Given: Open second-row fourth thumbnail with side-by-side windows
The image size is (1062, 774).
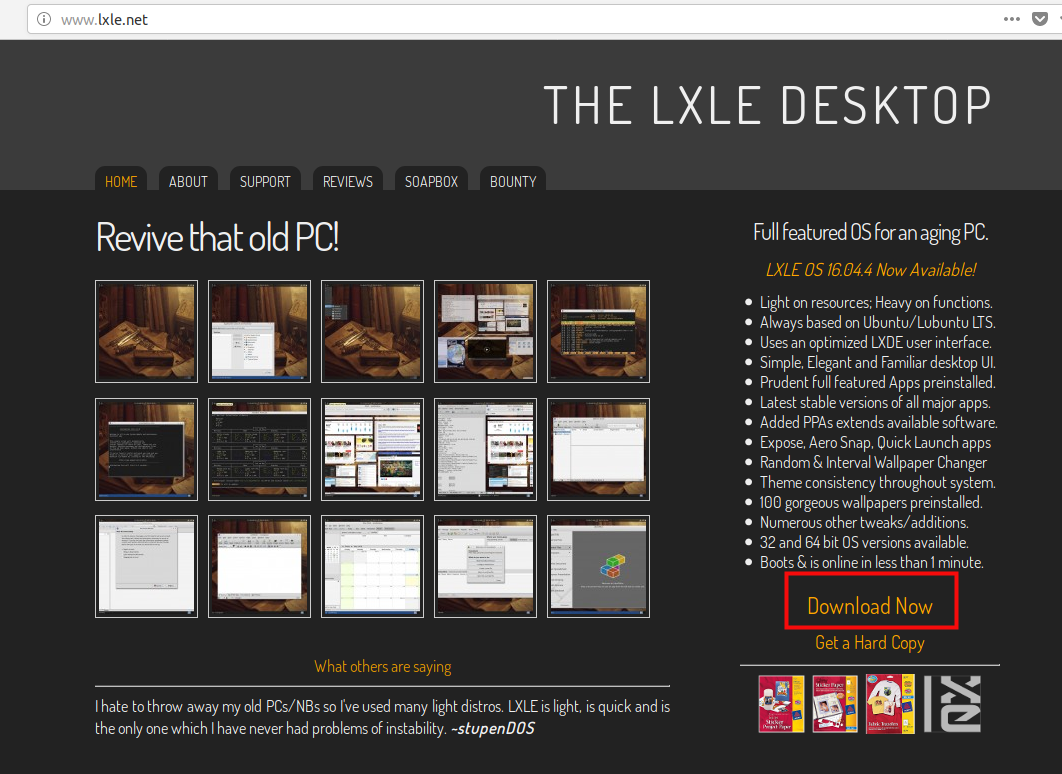Looking at the screenshot, I should (x=486, y=449).
